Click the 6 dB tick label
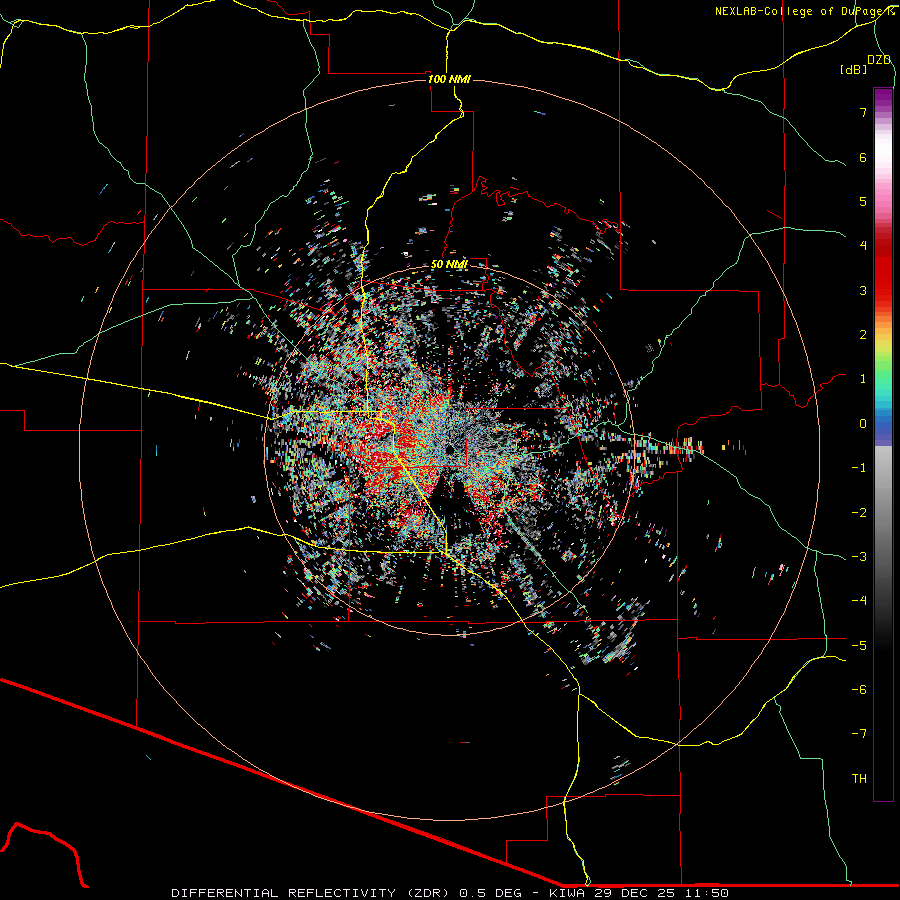This screenshot has height=900, width=900. pos(863,157)
